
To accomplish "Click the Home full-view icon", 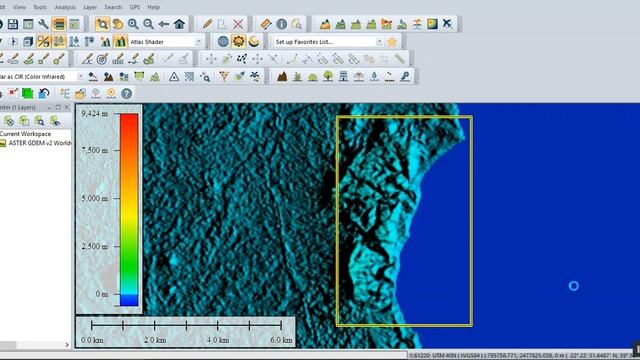I will pos(179,24).
